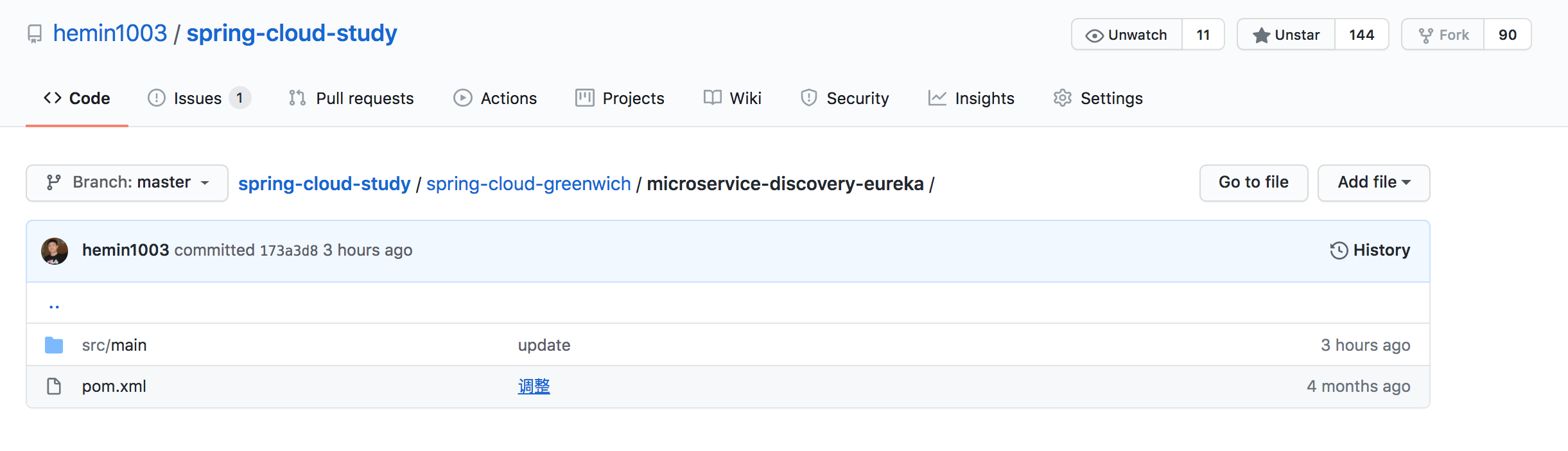Switch to the Issues tab
This screenshot has height=451, width=1568.
(198, 98)
